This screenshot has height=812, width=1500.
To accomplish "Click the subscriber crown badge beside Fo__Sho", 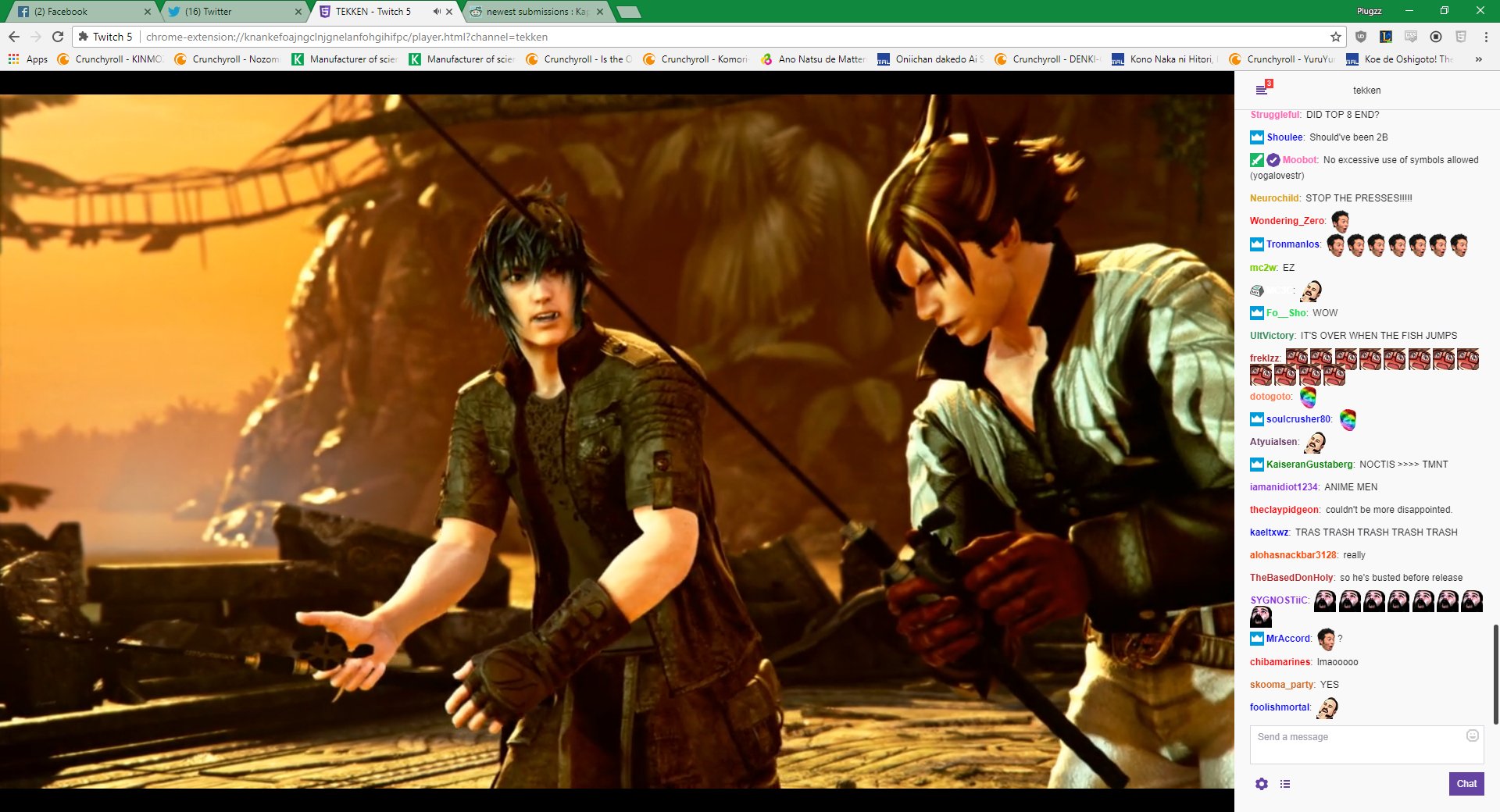I will (x=1257, y=313).
